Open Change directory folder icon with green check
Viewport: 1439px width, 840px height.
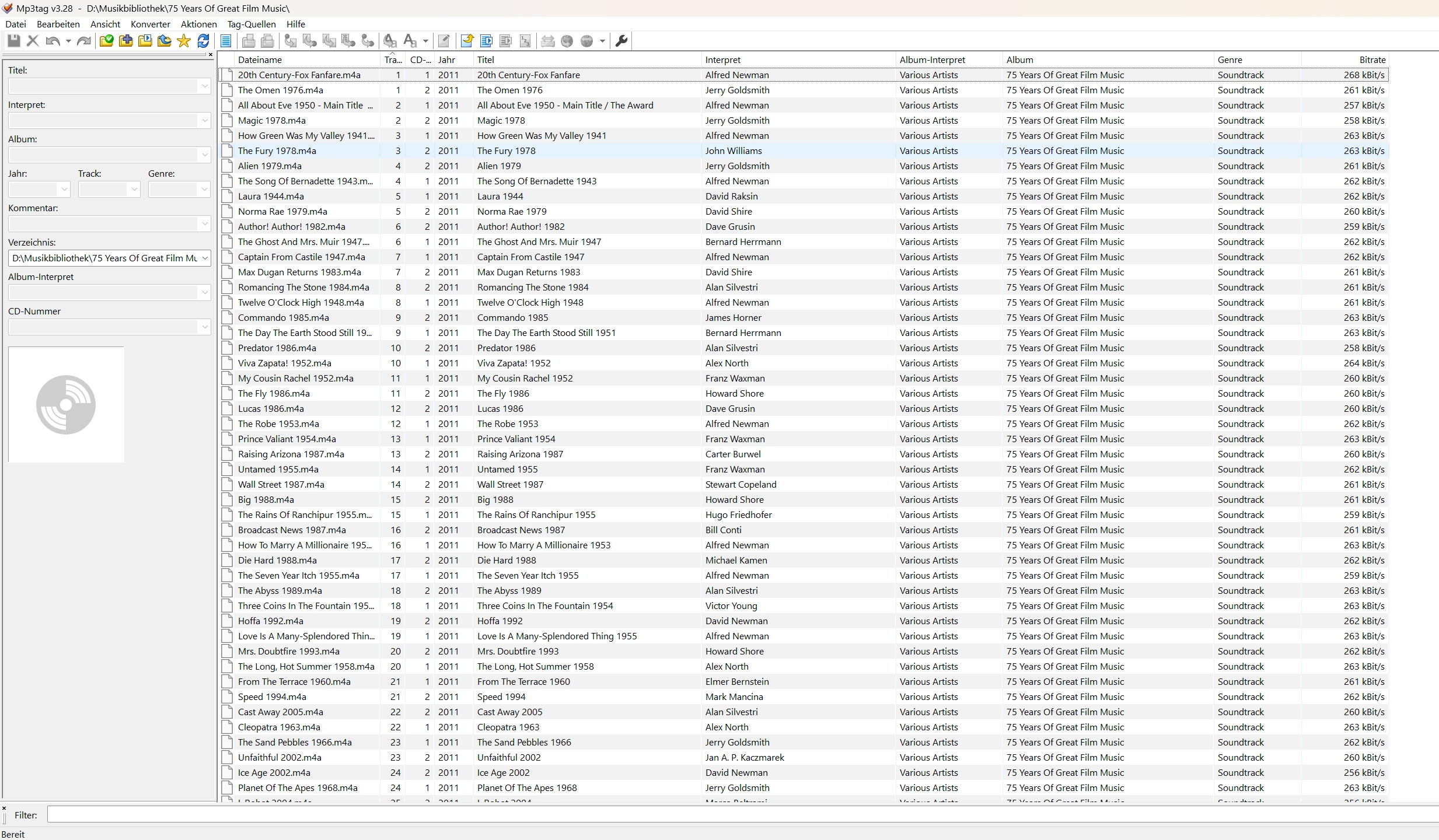coord(106,41)
